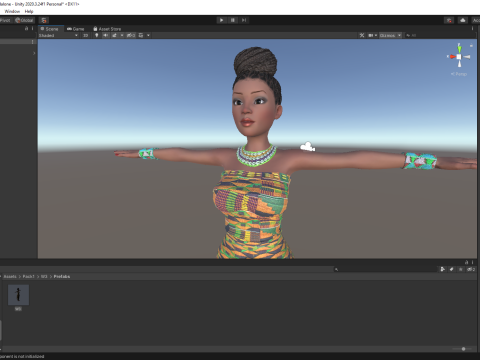This screenshot has height=360, width=480.
Task: Click the console status message at bottom
Action: (22, 357)
